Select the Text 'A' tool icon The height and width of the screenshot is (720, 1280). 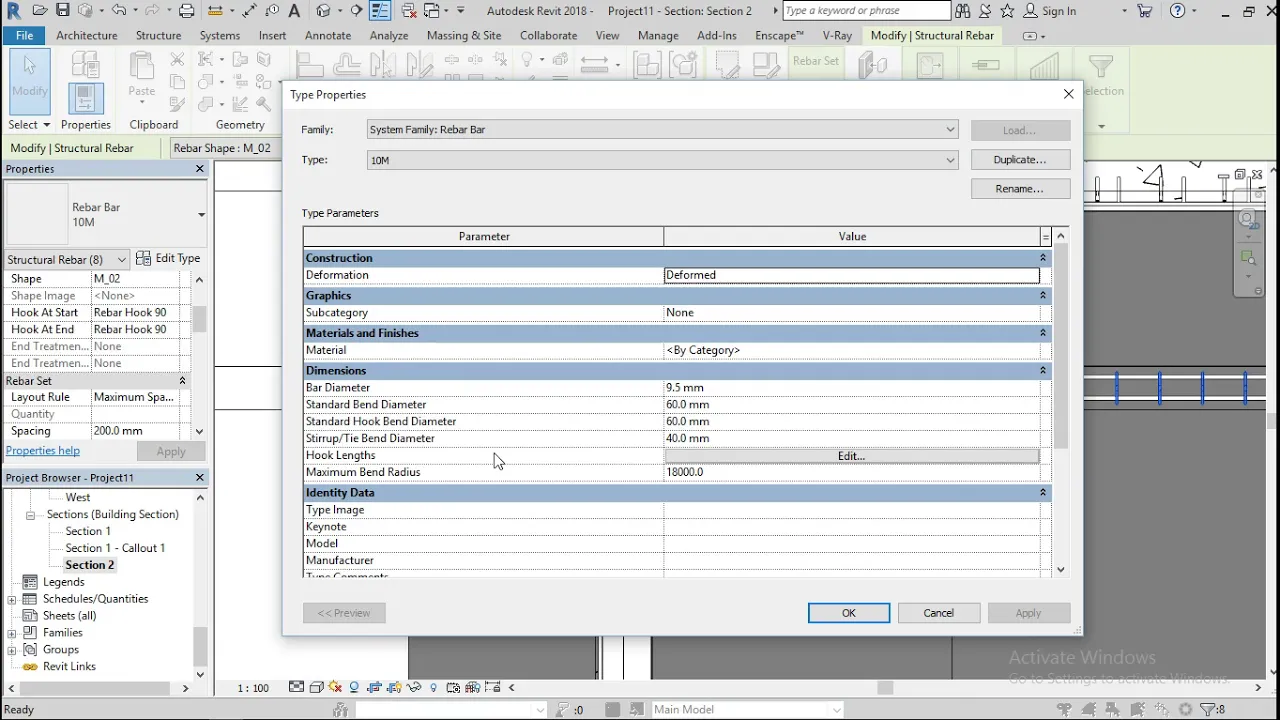click(294, 11)
